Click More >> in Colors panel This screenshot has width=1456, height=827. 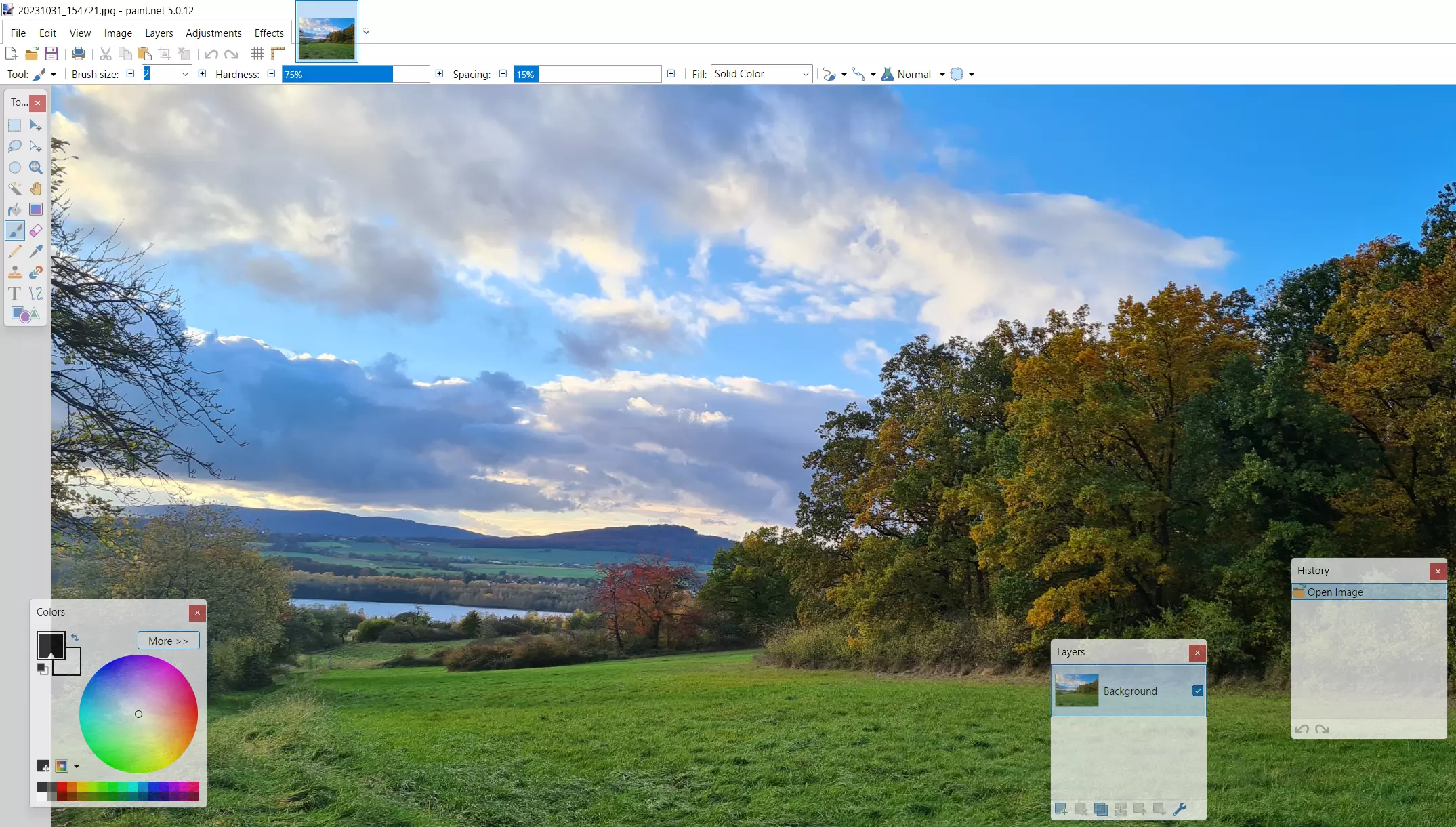168,640
